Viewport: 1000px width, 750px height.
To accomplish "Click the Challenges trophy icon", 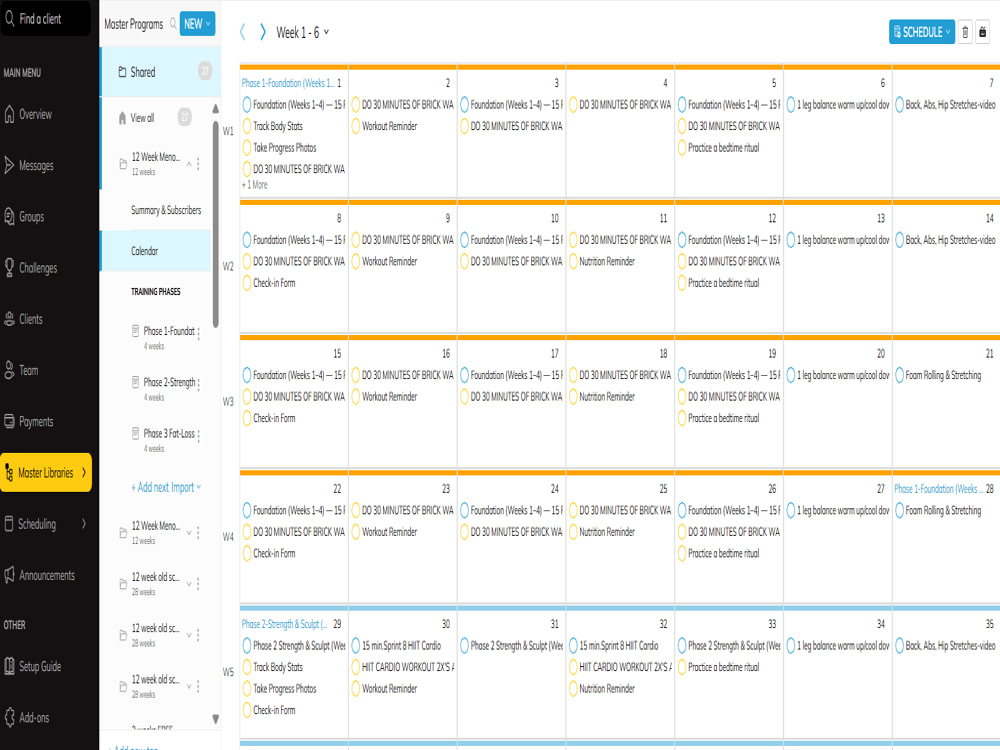I will pos(10,268).
